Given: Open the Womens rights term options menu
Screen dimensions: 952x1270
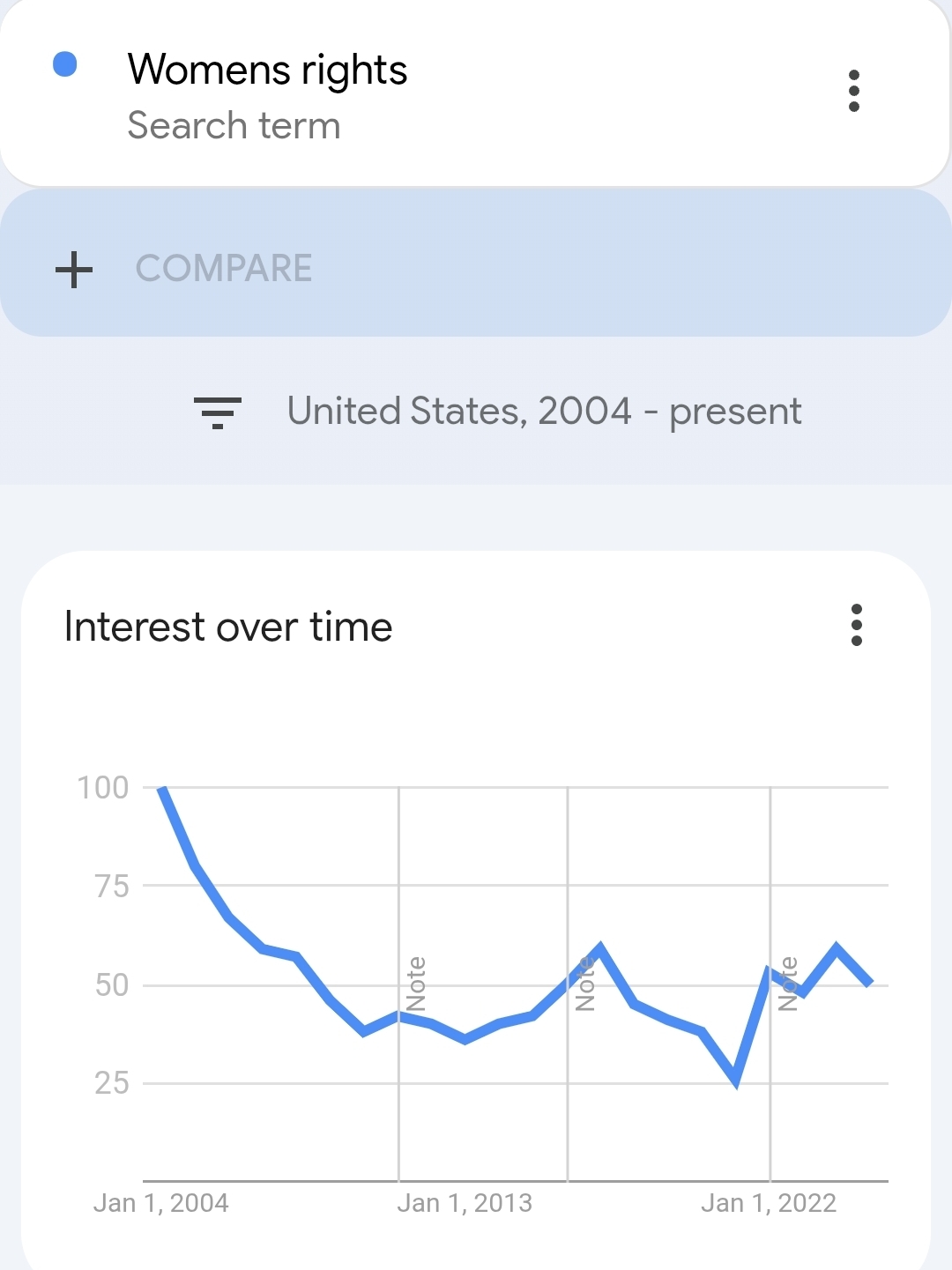Looking at the screenshot, I should coord(853,91).
